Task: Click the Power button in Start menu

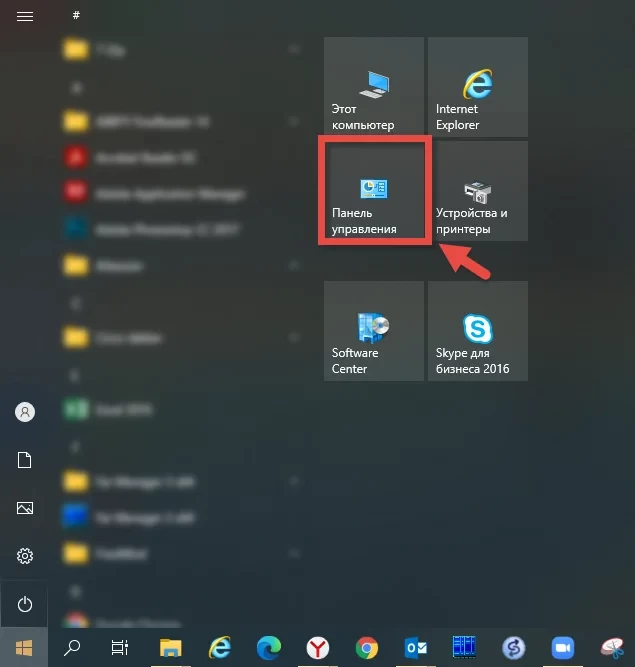Action: click(x=25, y=604)
